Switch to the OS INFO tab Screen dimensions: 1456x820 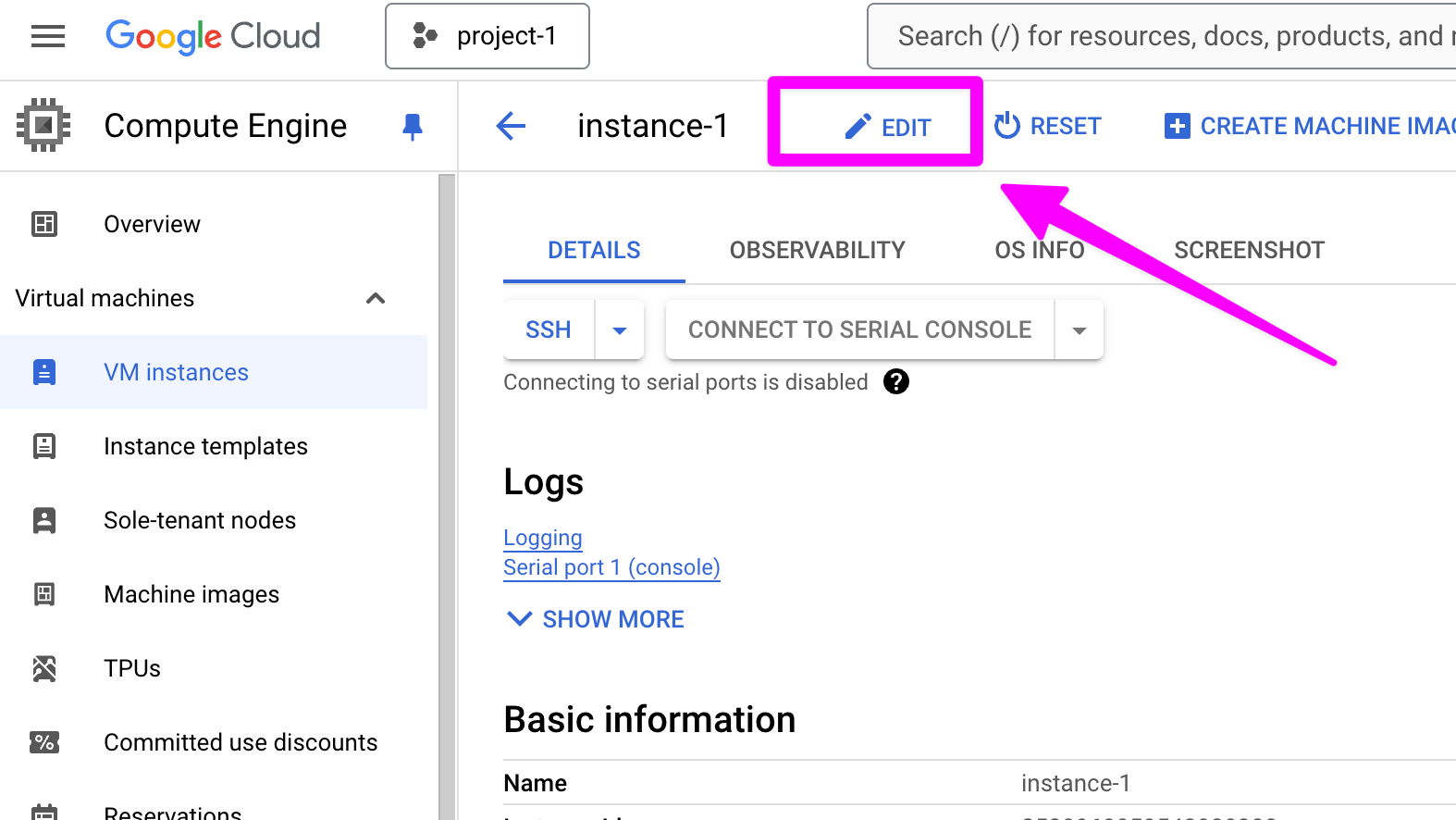(x=1040, y=250)
